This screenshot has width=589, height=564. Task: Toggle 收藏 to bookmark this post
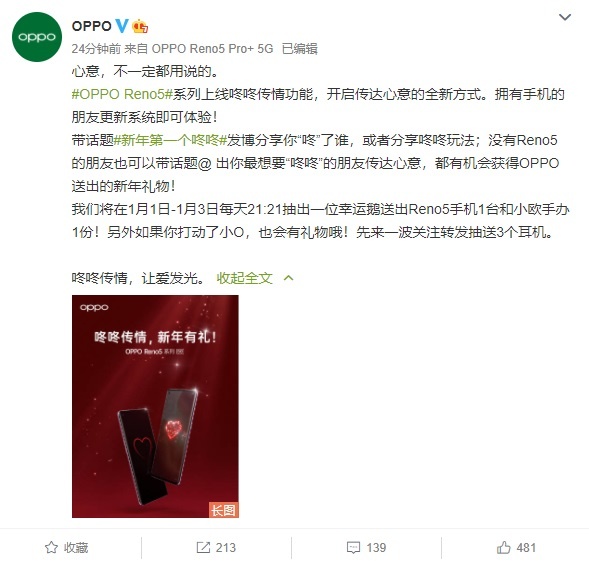[66, 547]
